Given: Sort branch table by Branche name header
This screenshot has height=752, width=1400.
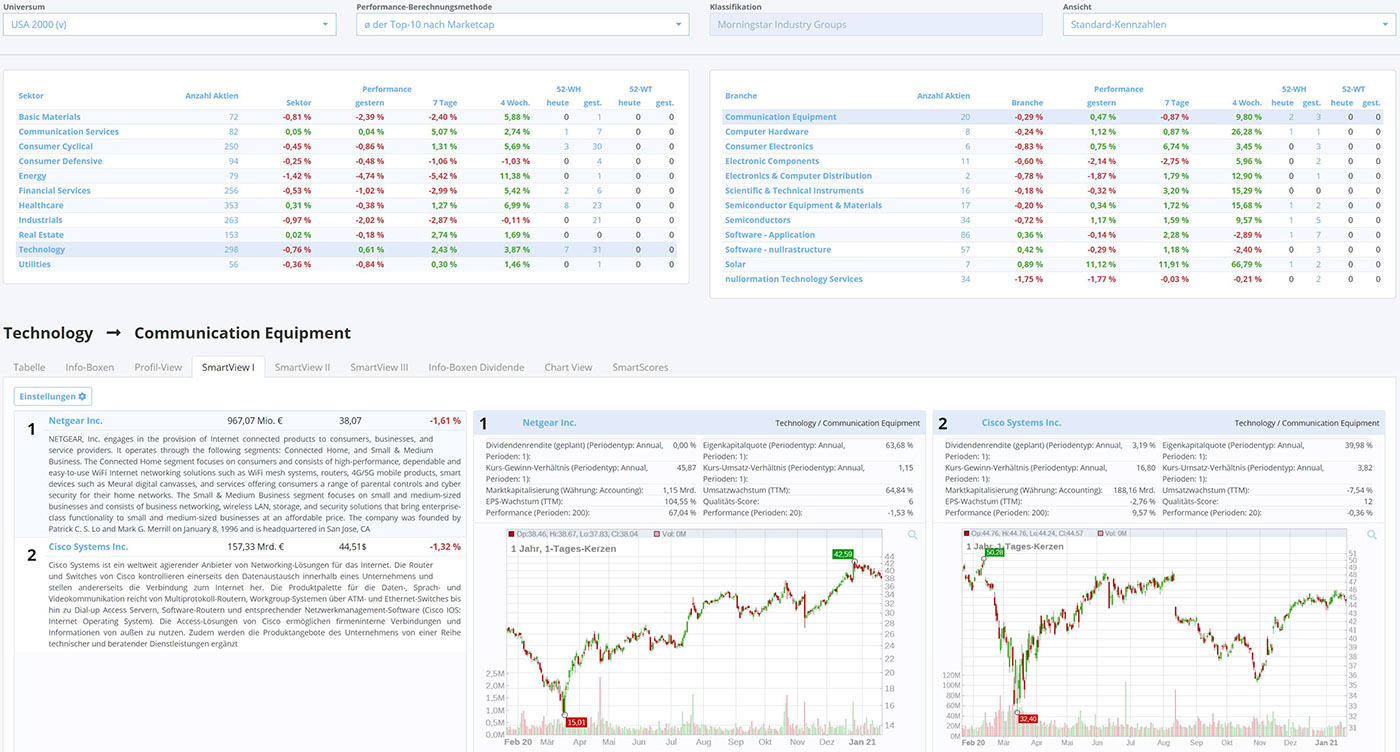Looking at the screenshot, I should (741, 96).
